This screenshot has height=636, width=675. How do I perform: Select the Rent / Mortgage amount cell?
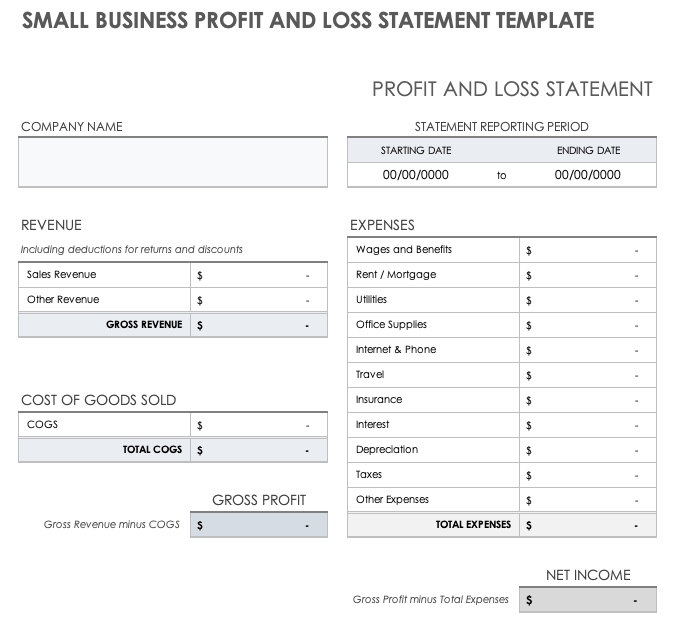tap(587, 275)
